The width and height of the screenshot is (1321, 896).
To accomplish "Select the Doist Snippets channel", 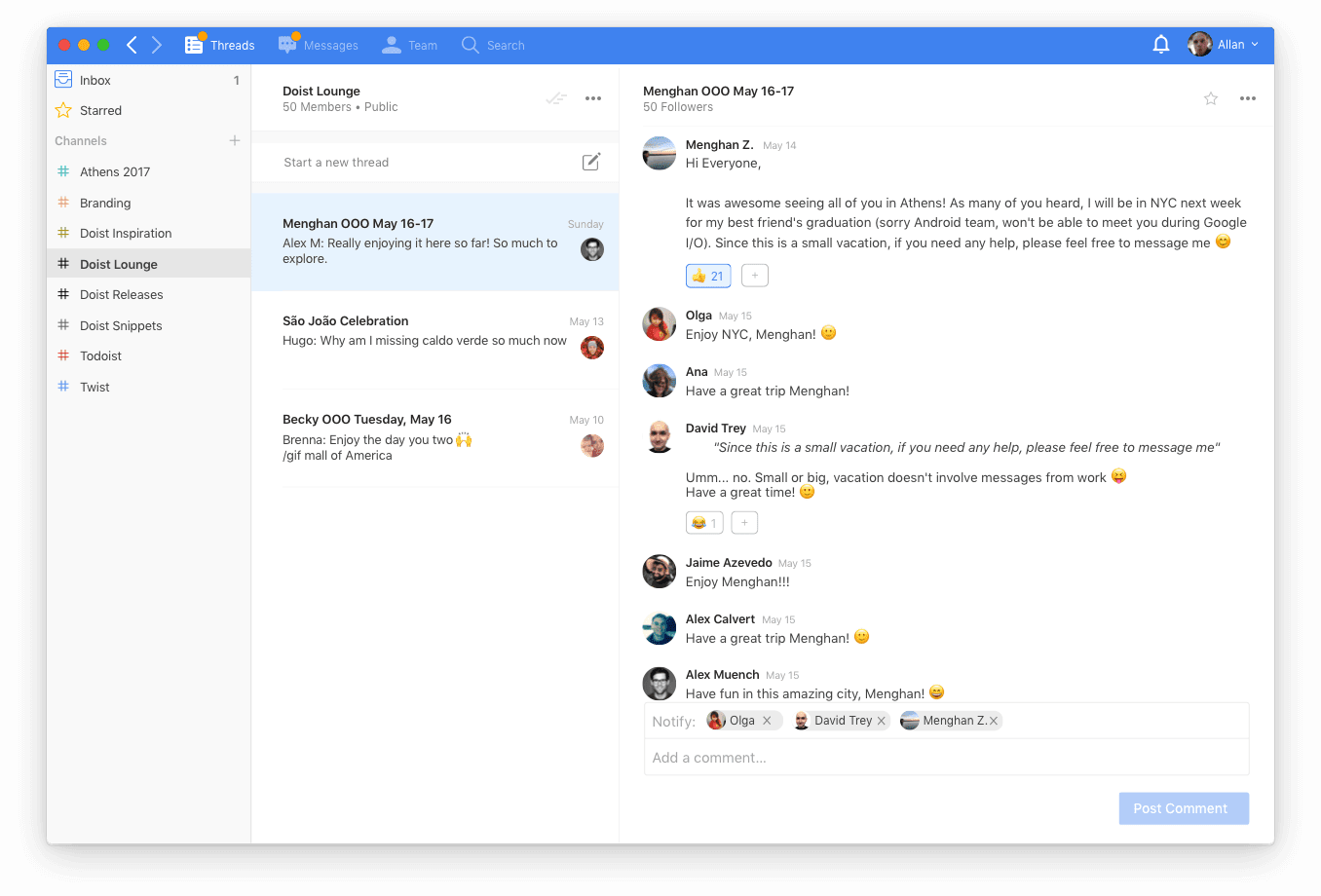I will coord(148,325).
